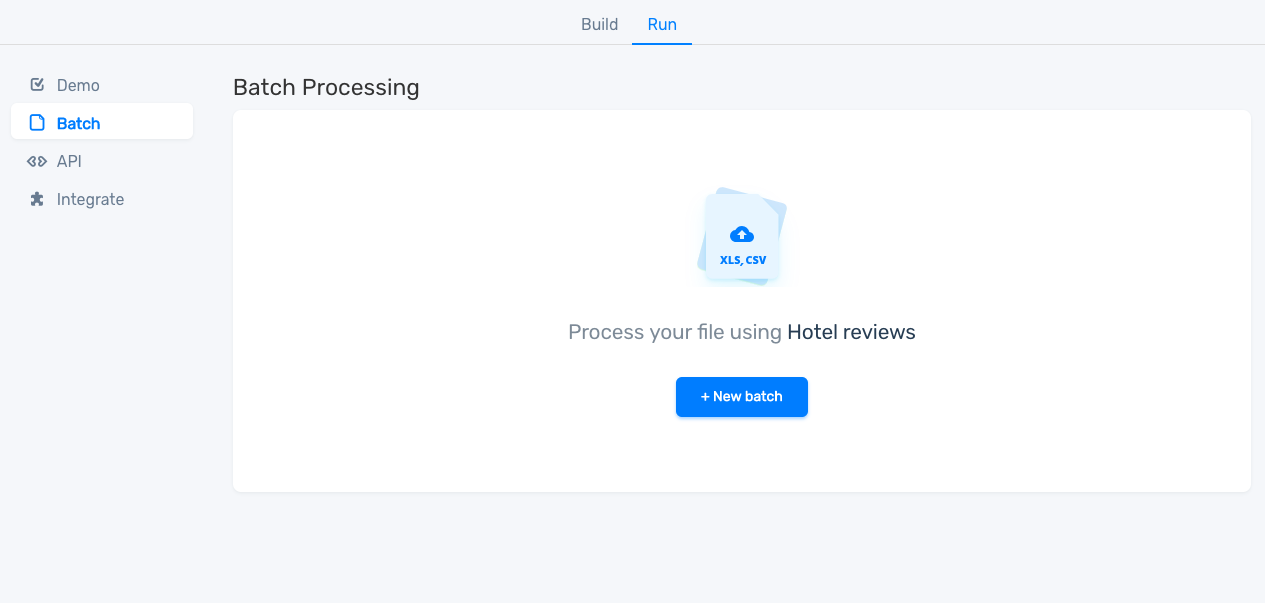Click the Demo checkmark icon
1265x603 pixels.
pyautogui.click(x=37, y=85)
